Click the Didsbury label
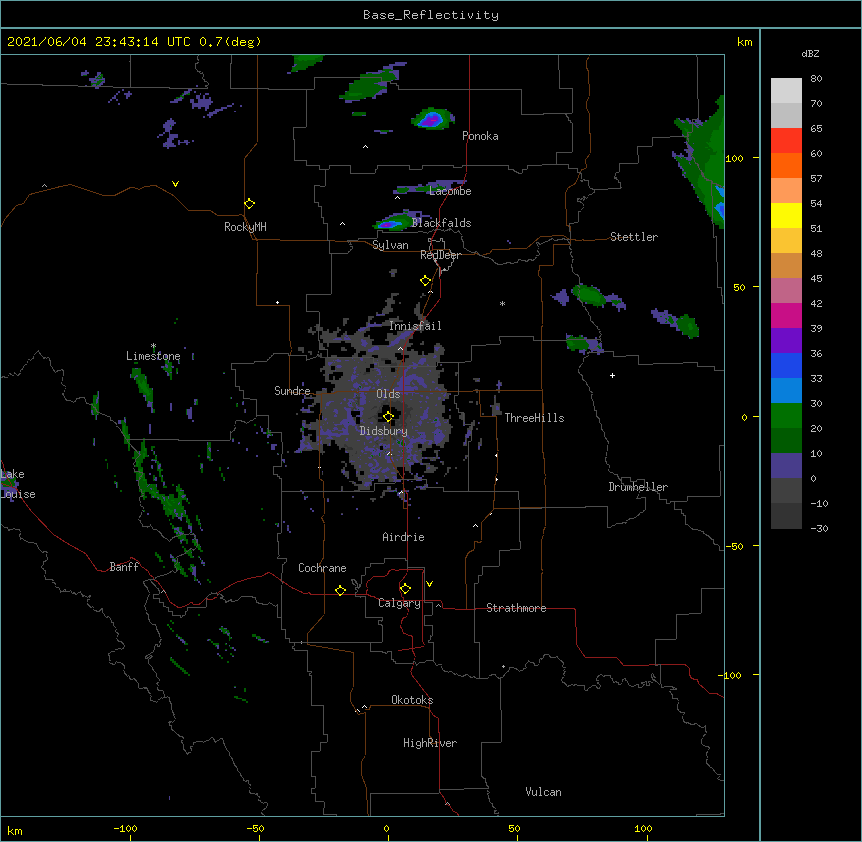Screen dimensions: 862x842 click(383, 431)
